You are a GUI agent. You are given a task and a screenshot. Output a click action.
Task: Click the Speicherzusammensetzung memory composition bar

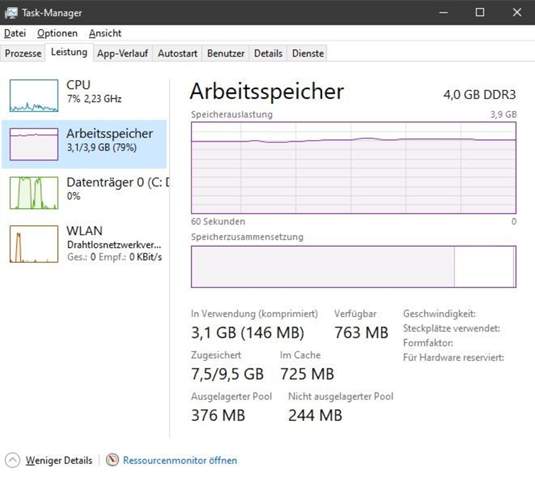[x=353, y=266]
